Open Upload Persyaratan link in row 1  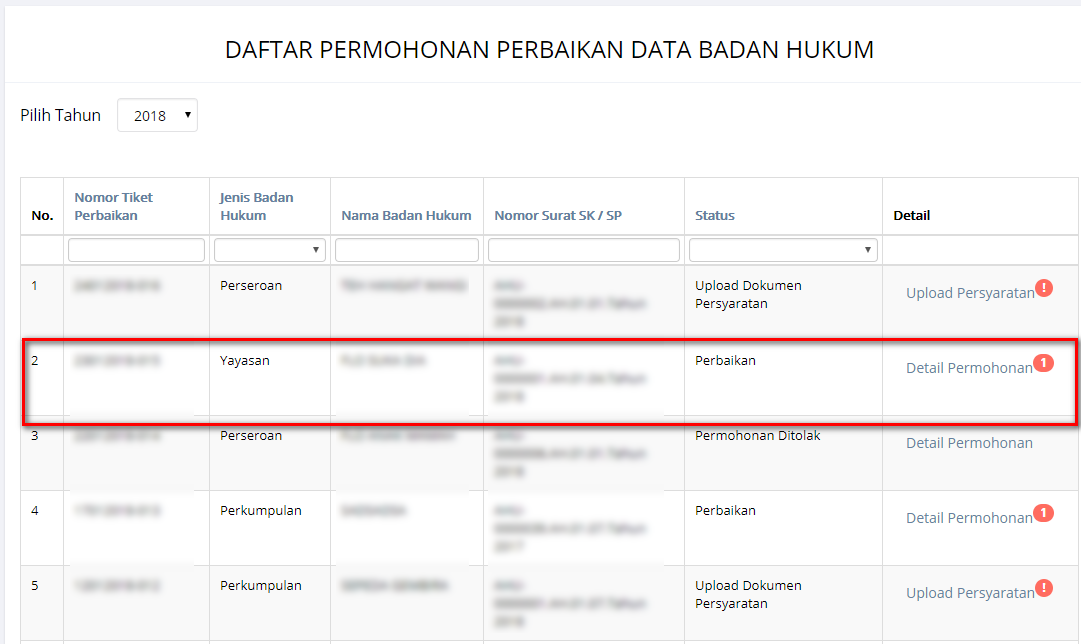pyautogui.click(x=969, y=293)
